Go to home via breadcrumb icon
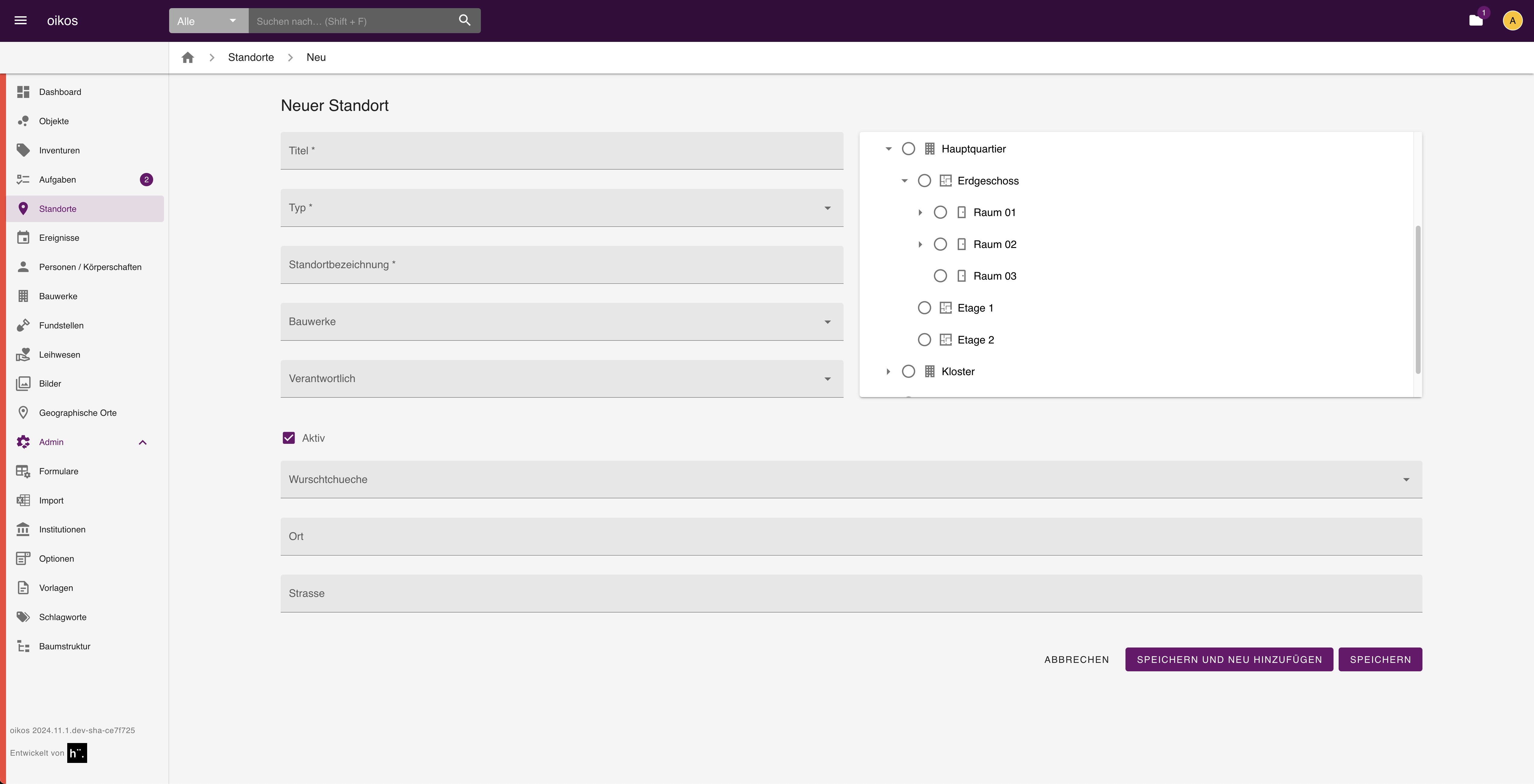This screenshot has height=784, width=1534. (x=188, y=57)
